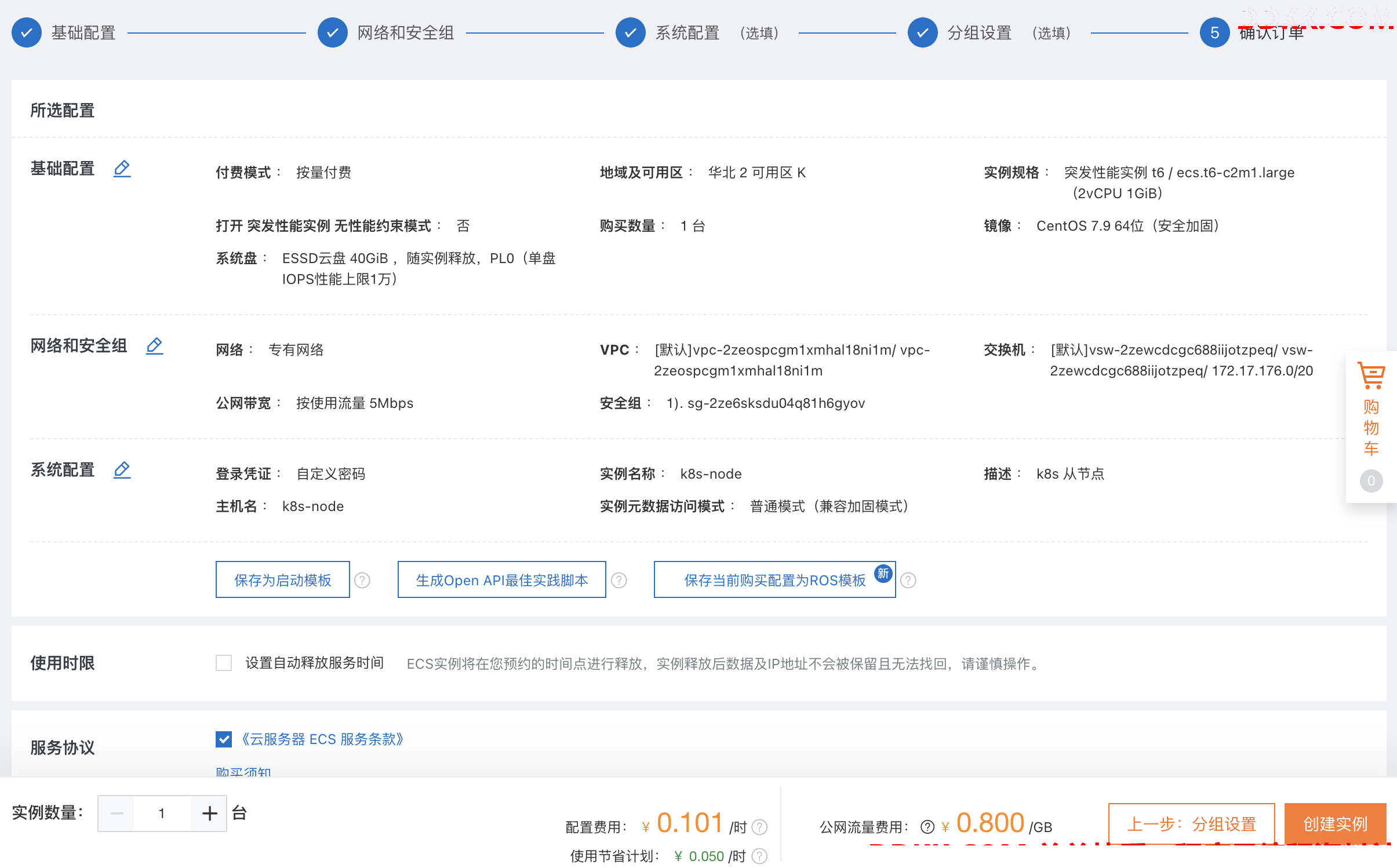The image size is (1397, 868).
Task: Click savings plan price 0.050 /时
Action: tap(710, 856)
